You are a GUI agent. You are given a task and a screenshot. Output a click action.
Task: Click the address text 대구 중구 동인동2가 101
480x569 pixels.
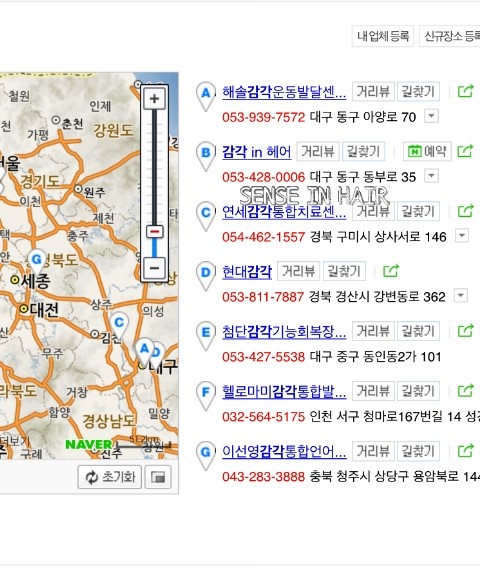376,356
